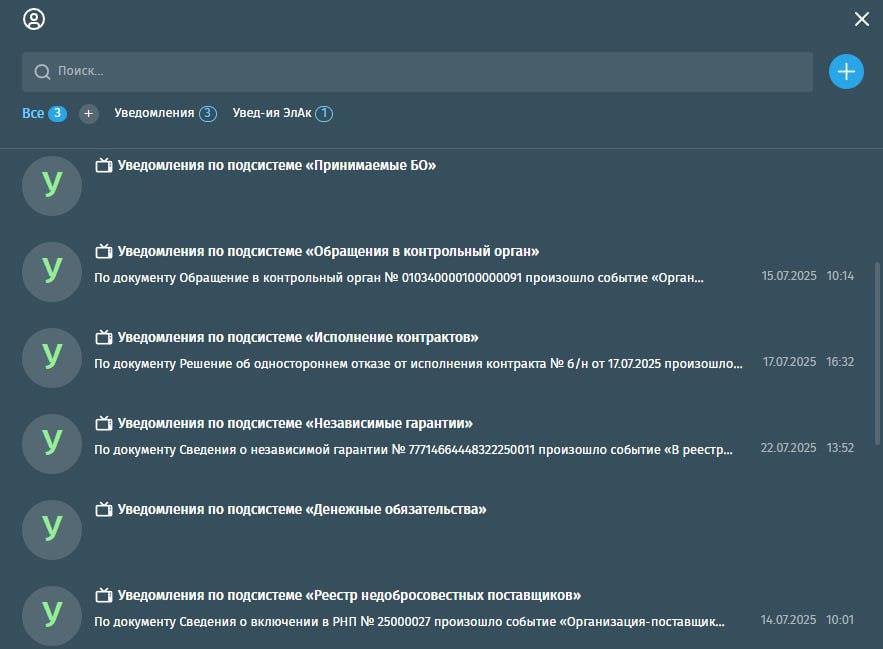883x649 pixels.
Task: Add a new filter tab with plus
Action: tap(89, 114)
